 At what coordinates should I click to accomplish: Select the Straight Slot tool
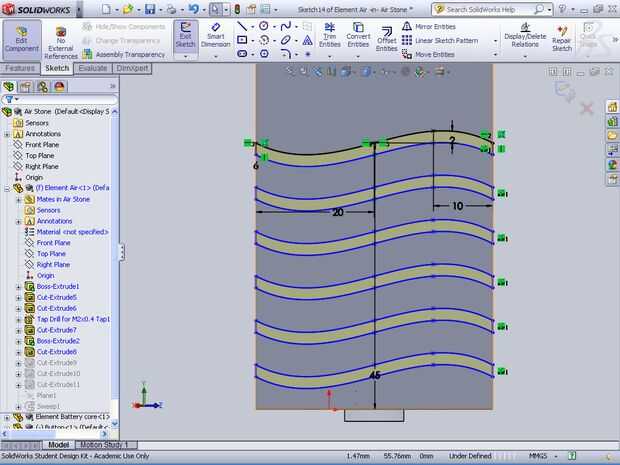coord(242,53)
